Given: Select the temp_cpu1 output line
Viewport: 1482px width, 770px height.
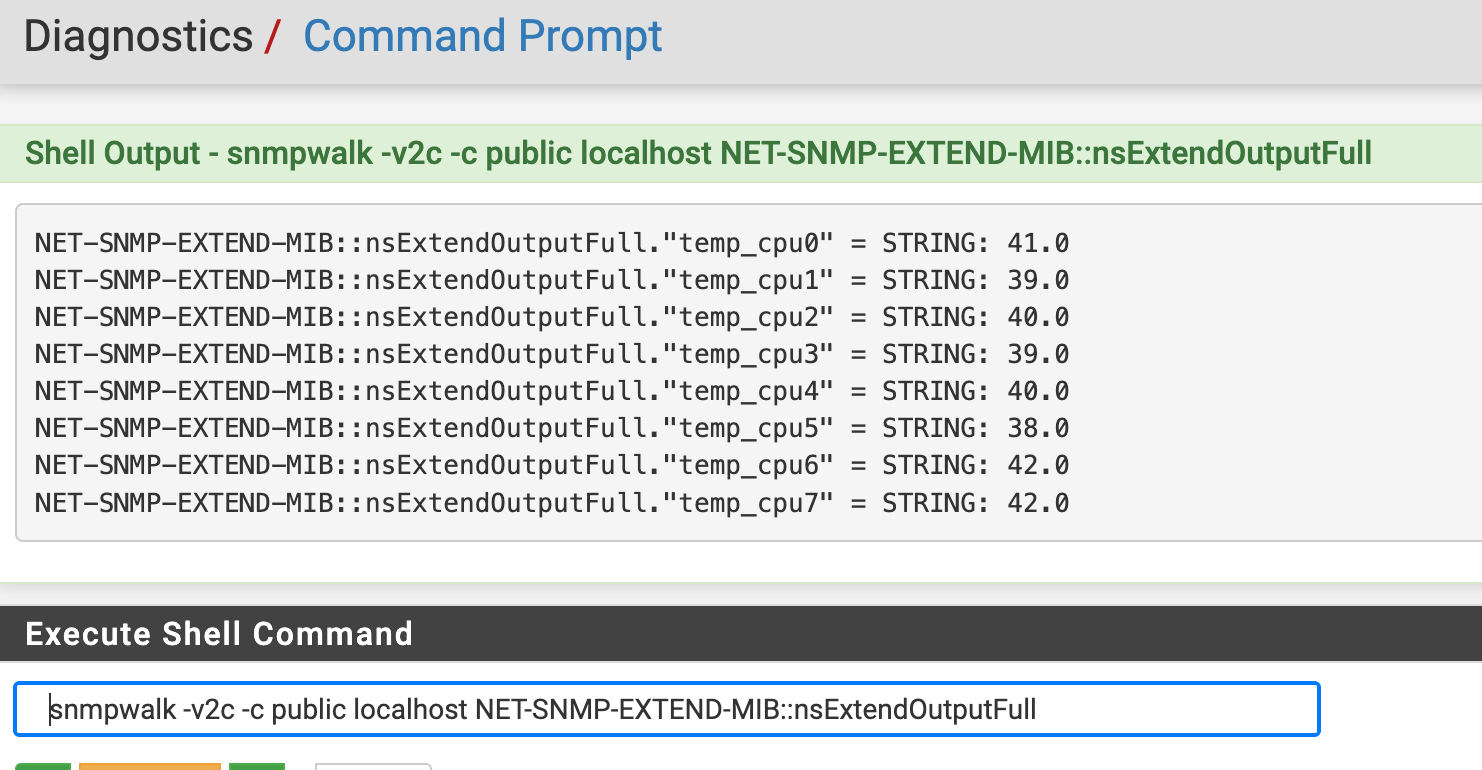Looking at the screenshot, I should click(551, 280).
